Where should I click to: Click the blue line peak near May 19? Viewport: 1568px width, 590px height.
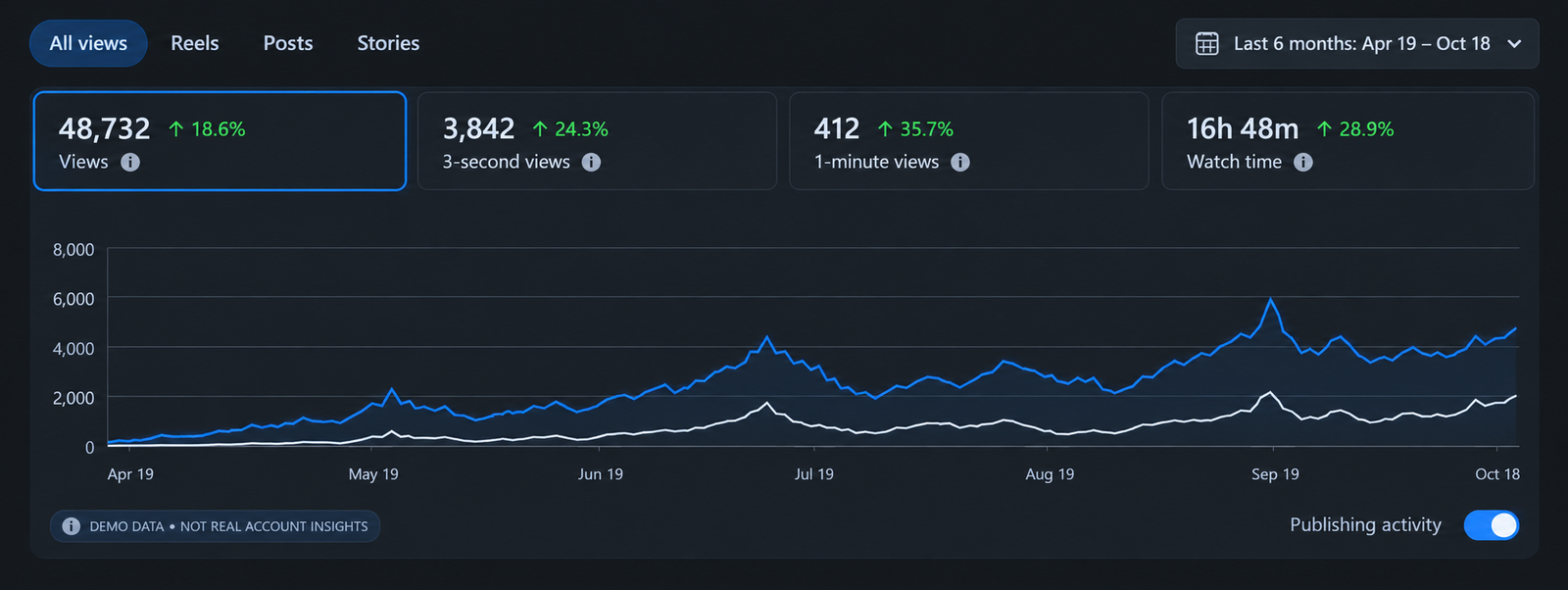click(x=393, y=390)
